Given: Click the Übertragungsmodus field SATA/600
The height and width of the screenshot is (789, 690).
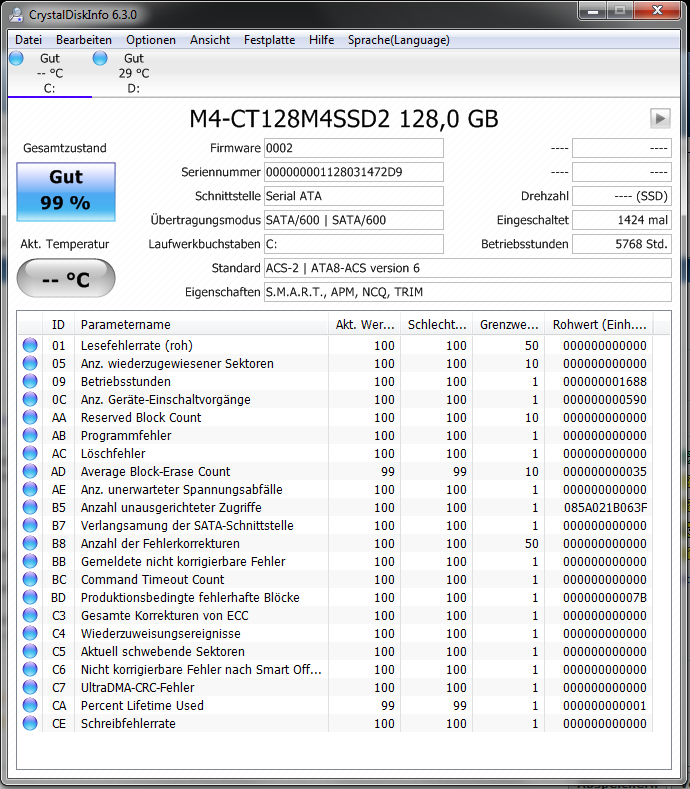Looking at the screenshot, I should 354,220.
